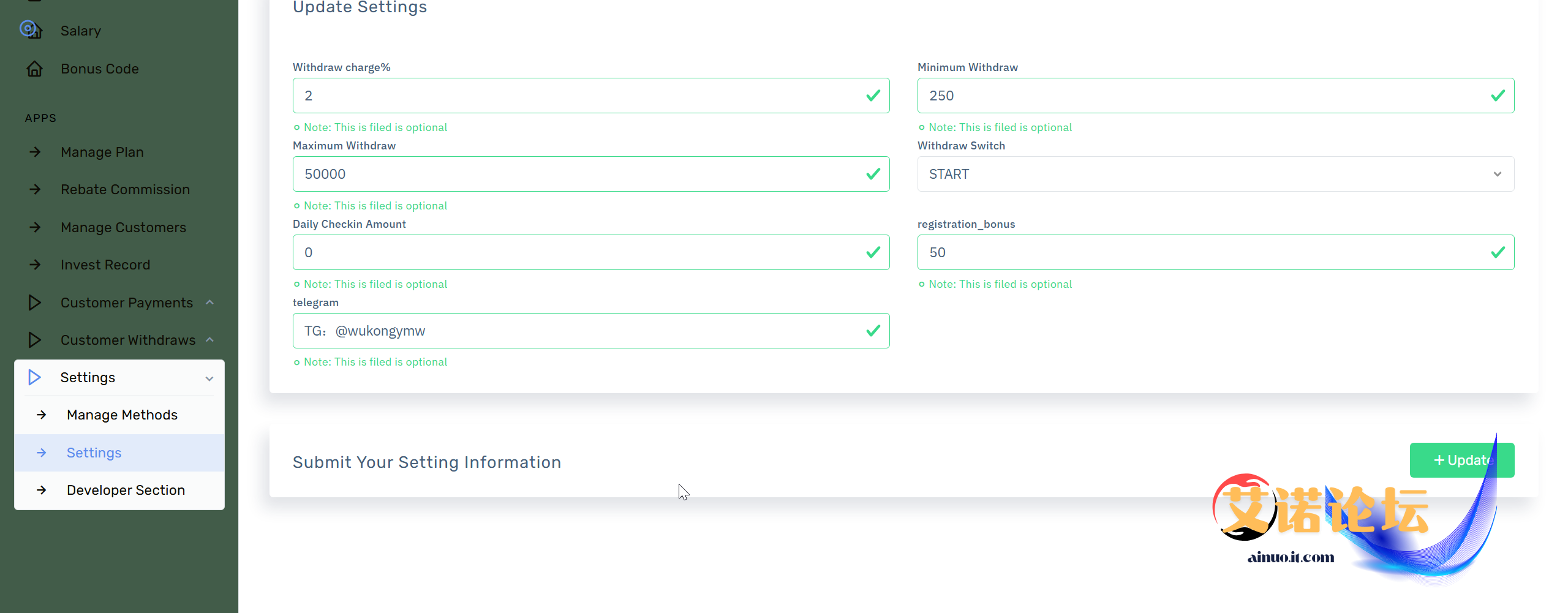Click the arrow icon beside Manage Plan
This screenshot has height=613, width=1568.
point(35,152)
